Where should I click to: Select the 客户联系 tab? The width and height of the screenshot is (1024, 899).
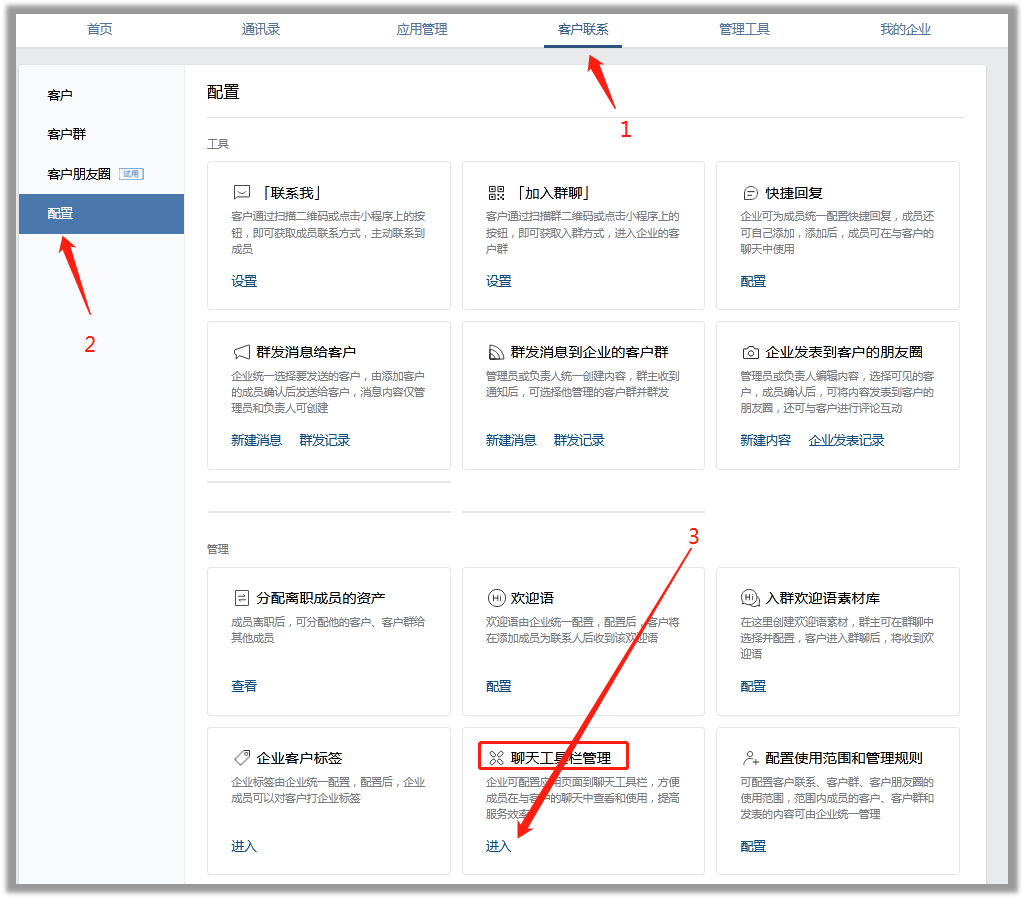(x=583, y=29)
